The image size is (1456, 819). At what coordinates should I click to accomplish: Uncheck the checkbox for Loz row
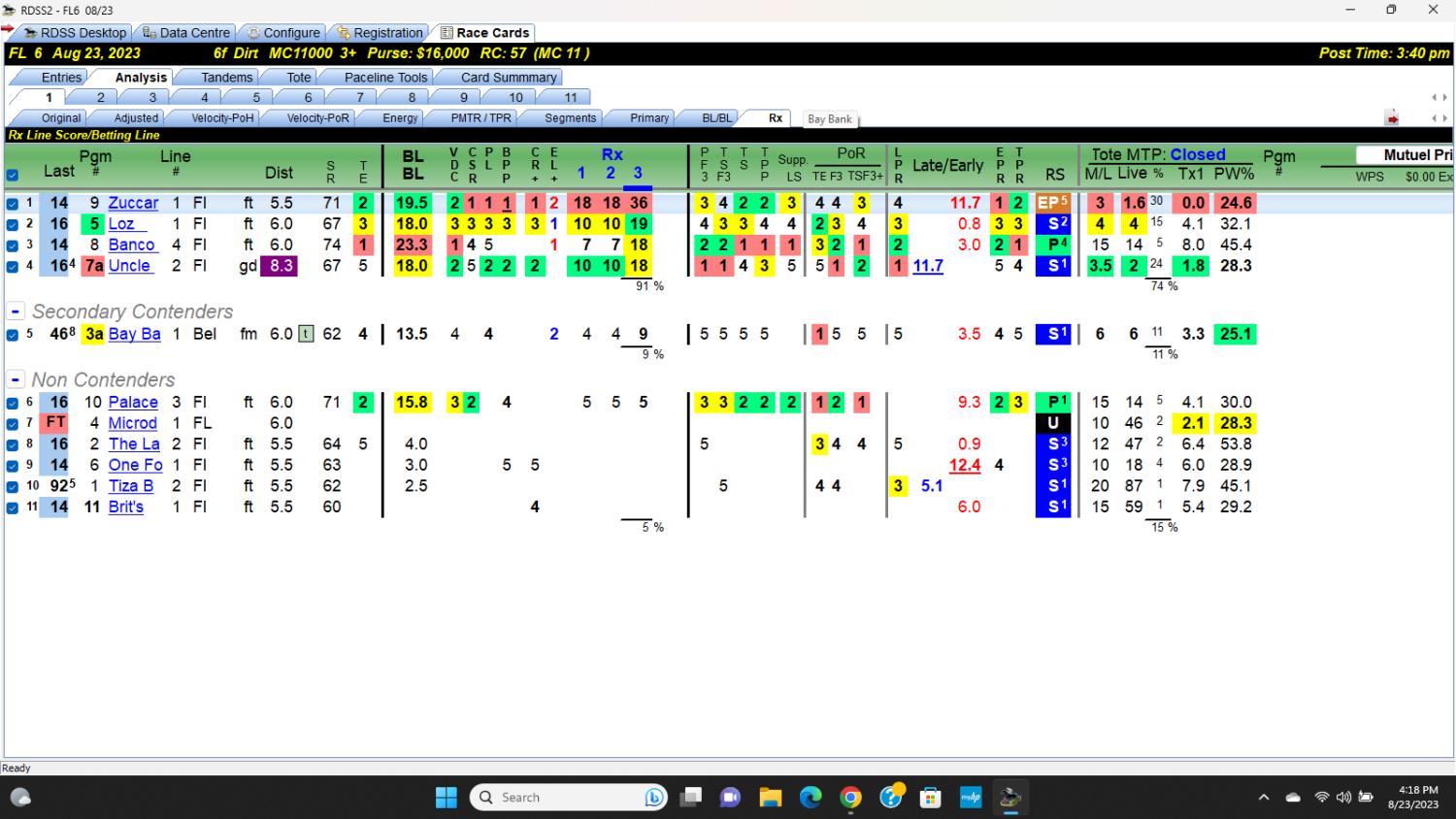point(13,224)
